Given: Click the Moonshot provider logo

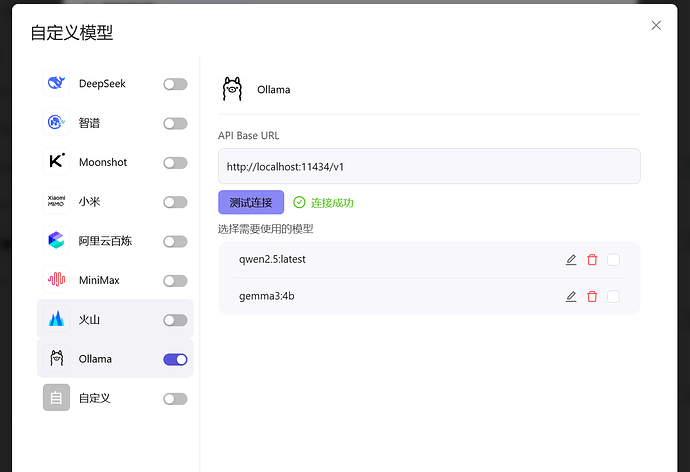Looking at the screenshot, I should [x=56, y=162].
